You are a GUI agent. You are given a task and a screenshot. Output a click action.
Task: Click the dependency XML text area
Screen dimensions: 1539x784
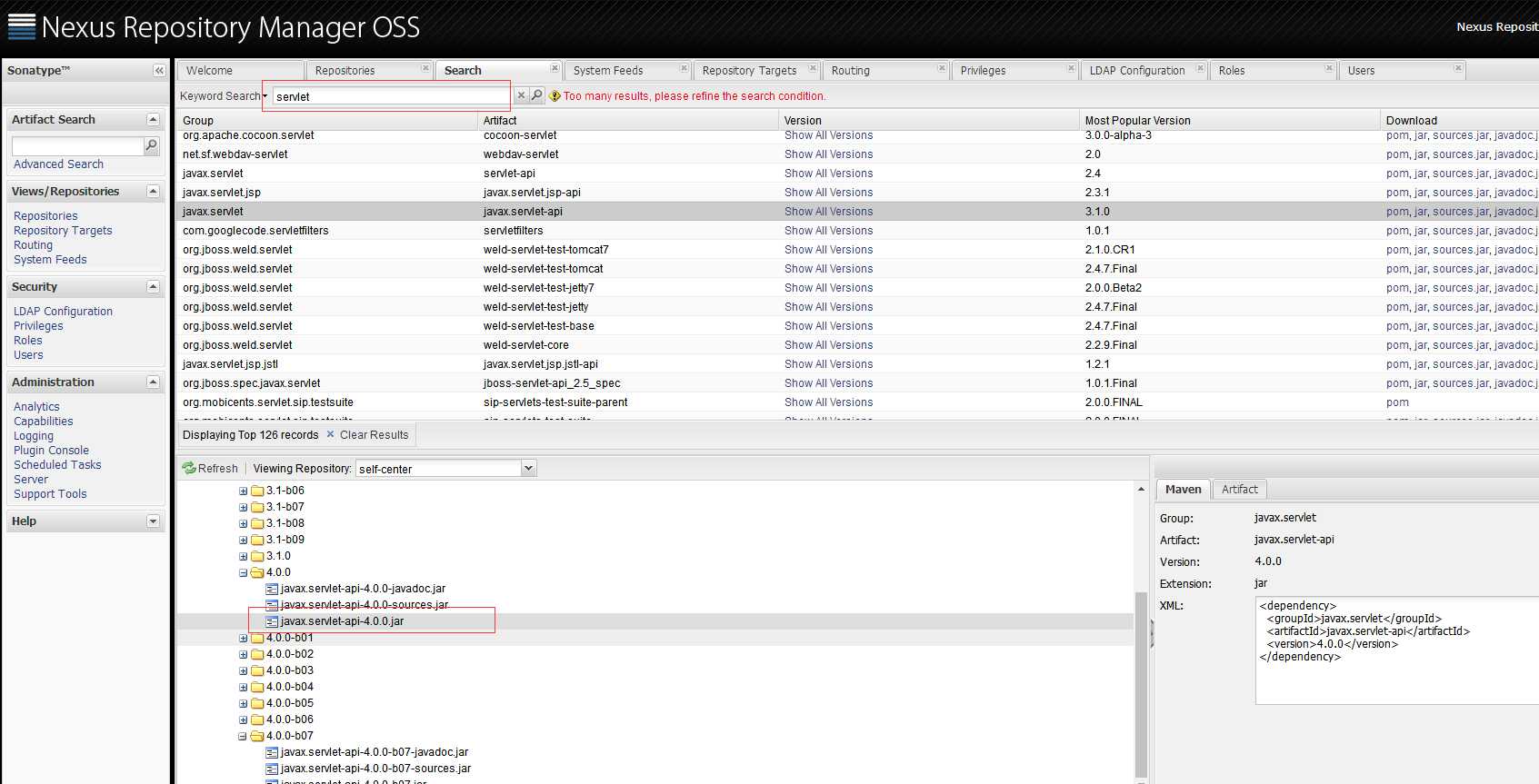click(x=1396, y=650)
